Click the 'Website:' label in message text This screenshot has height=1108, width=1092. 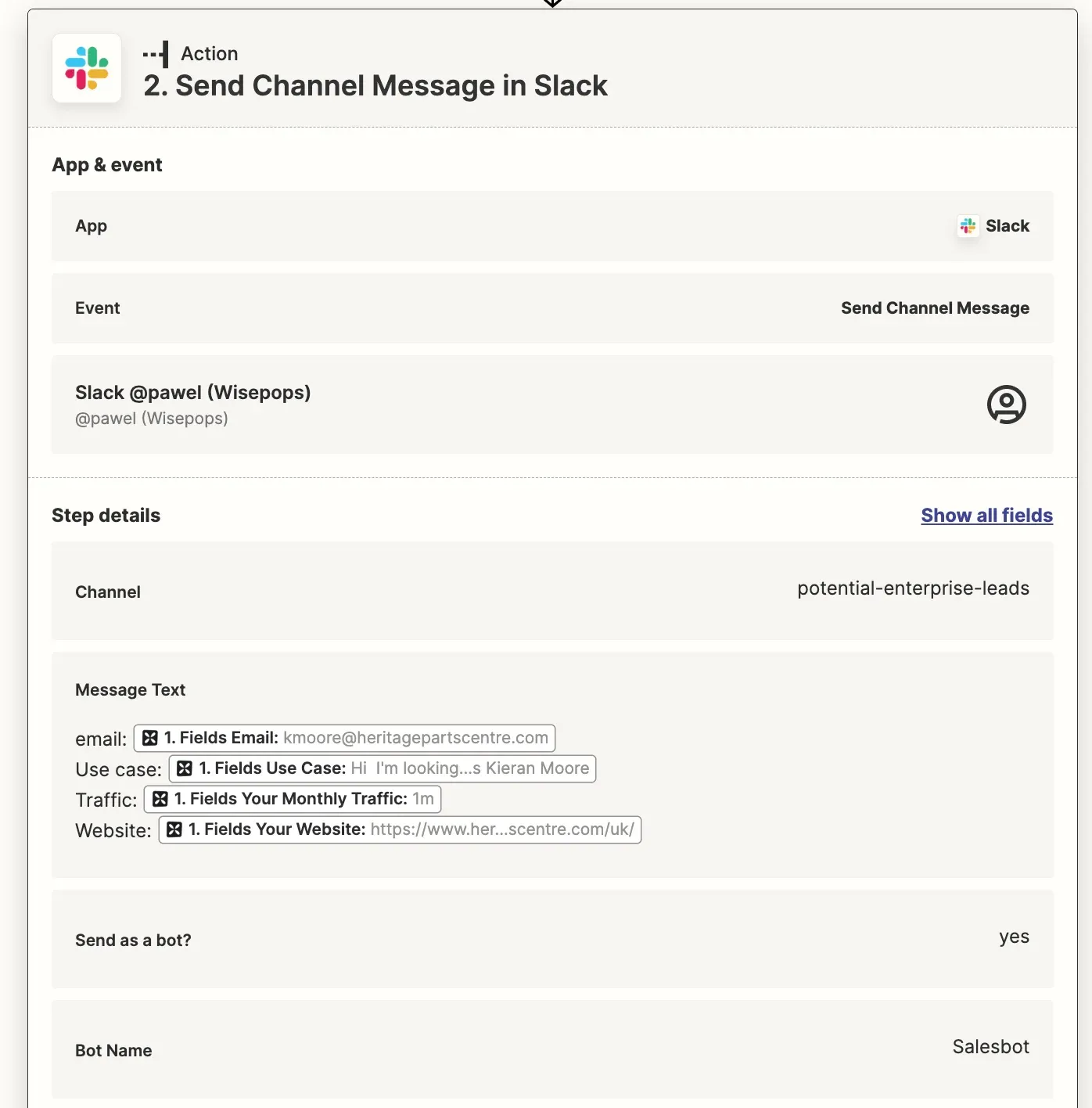pos(113,831)
